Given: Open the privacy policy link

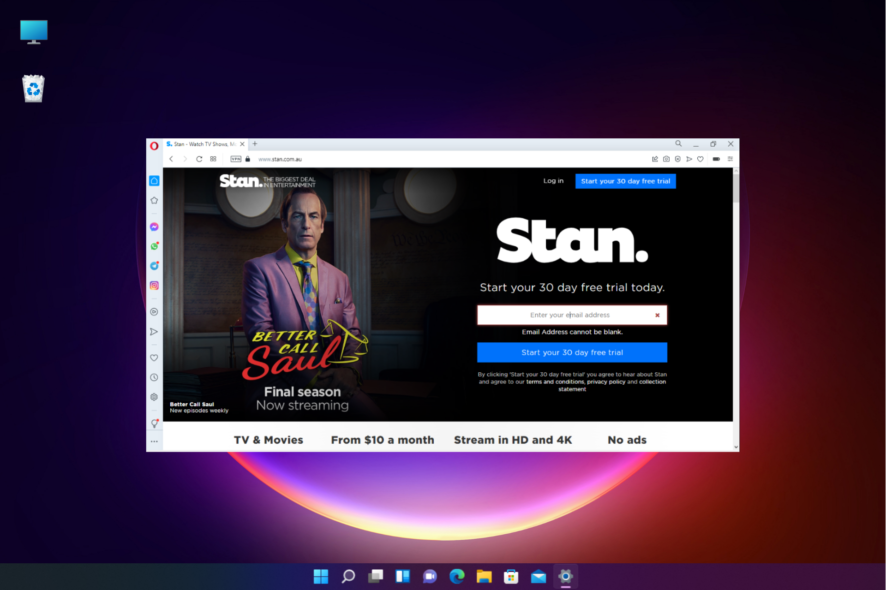Looking at the screenshot, I should pos(606,382).
